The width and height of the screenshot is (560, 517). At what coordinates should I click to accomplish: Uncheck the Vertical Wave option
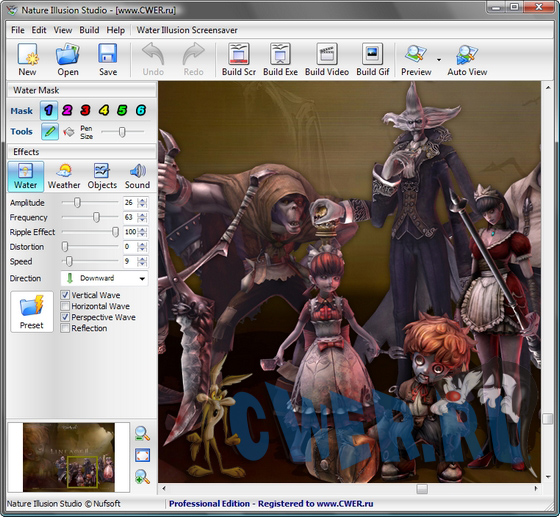(x=65, y=295)
